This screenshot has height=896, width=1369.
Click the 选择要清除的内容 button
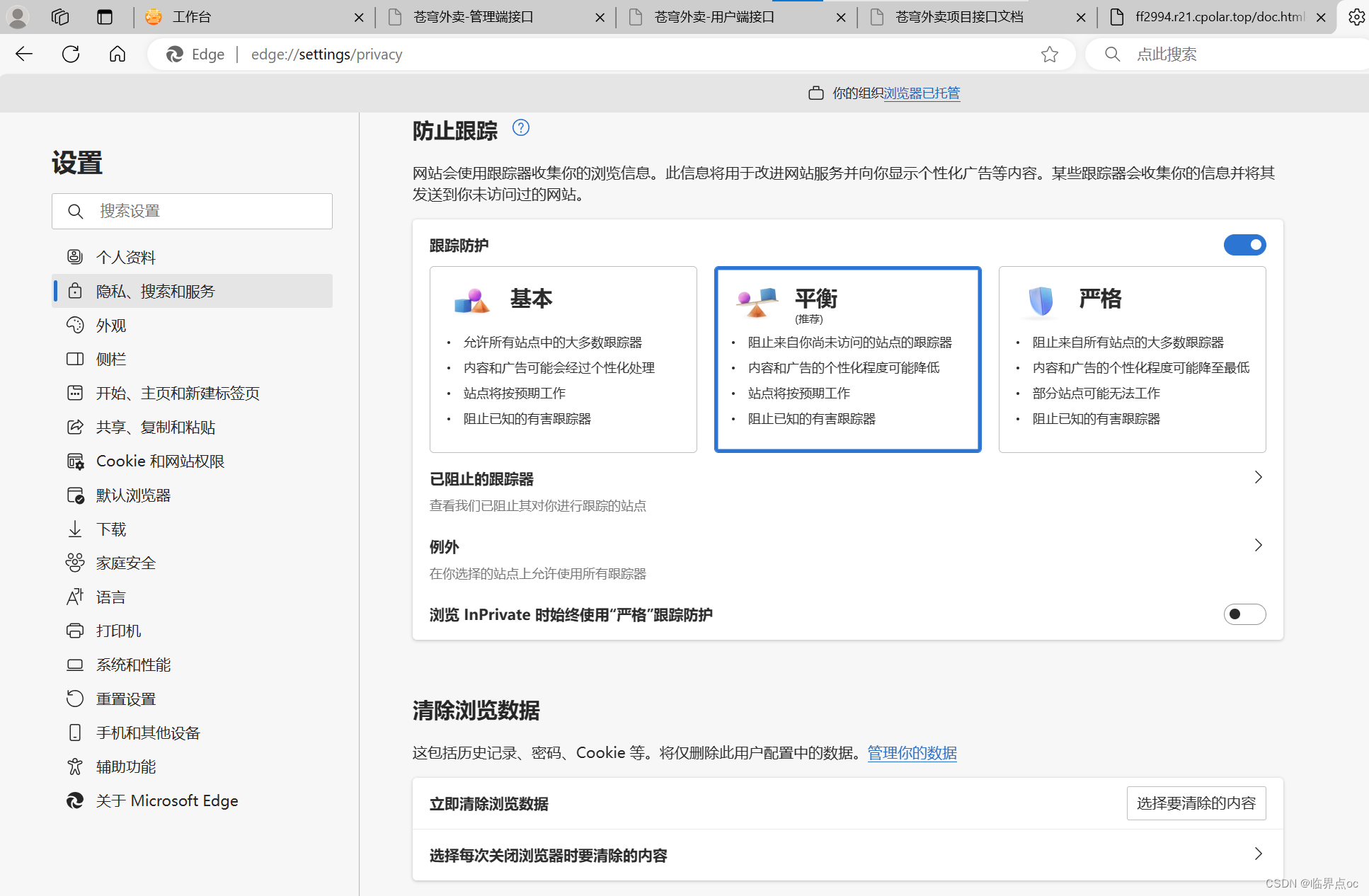[x=1196, y=803]
